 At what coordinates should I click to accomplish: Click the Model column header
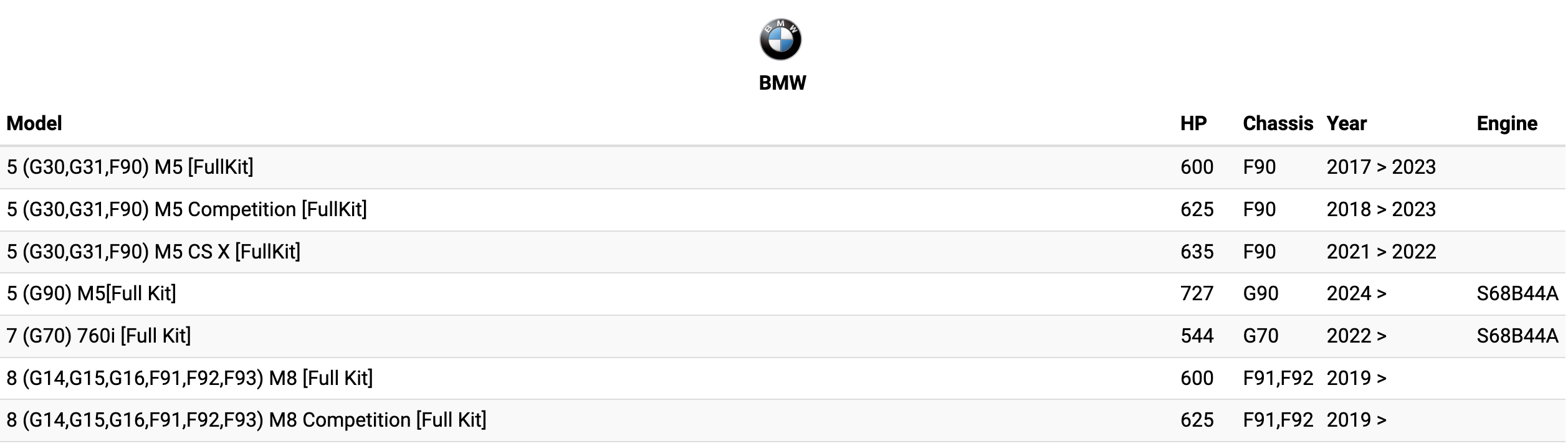click(x=34, y=123)
